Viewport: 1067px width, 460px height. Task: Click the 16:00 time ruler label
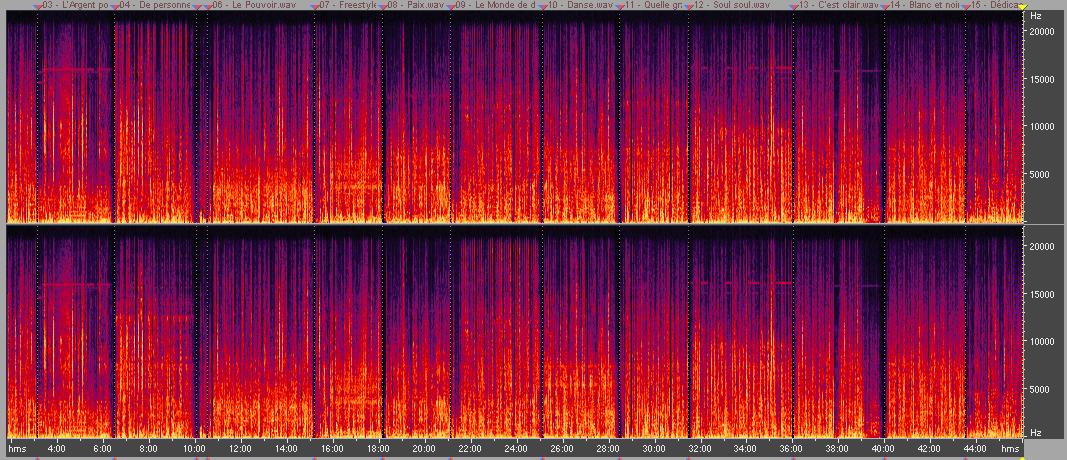pos(332,449)
